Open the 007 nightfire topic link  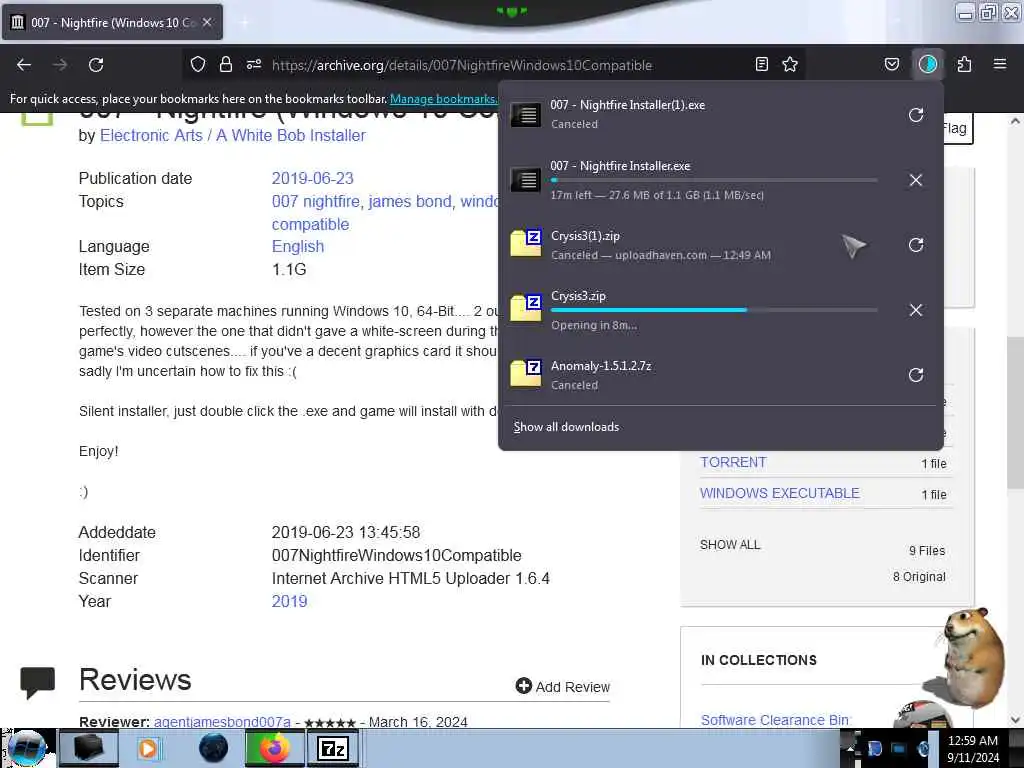[x=315, y=201]
